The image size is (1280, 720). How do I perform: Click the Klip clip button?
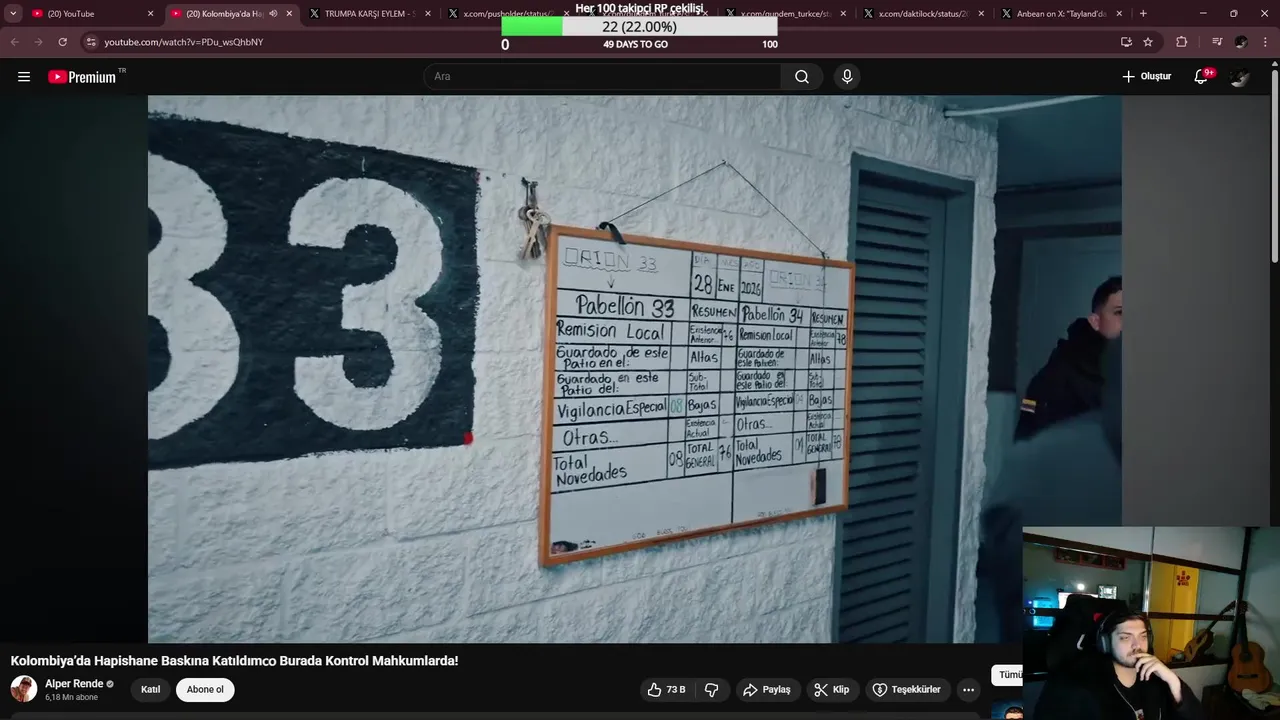(x=831, y=690)
